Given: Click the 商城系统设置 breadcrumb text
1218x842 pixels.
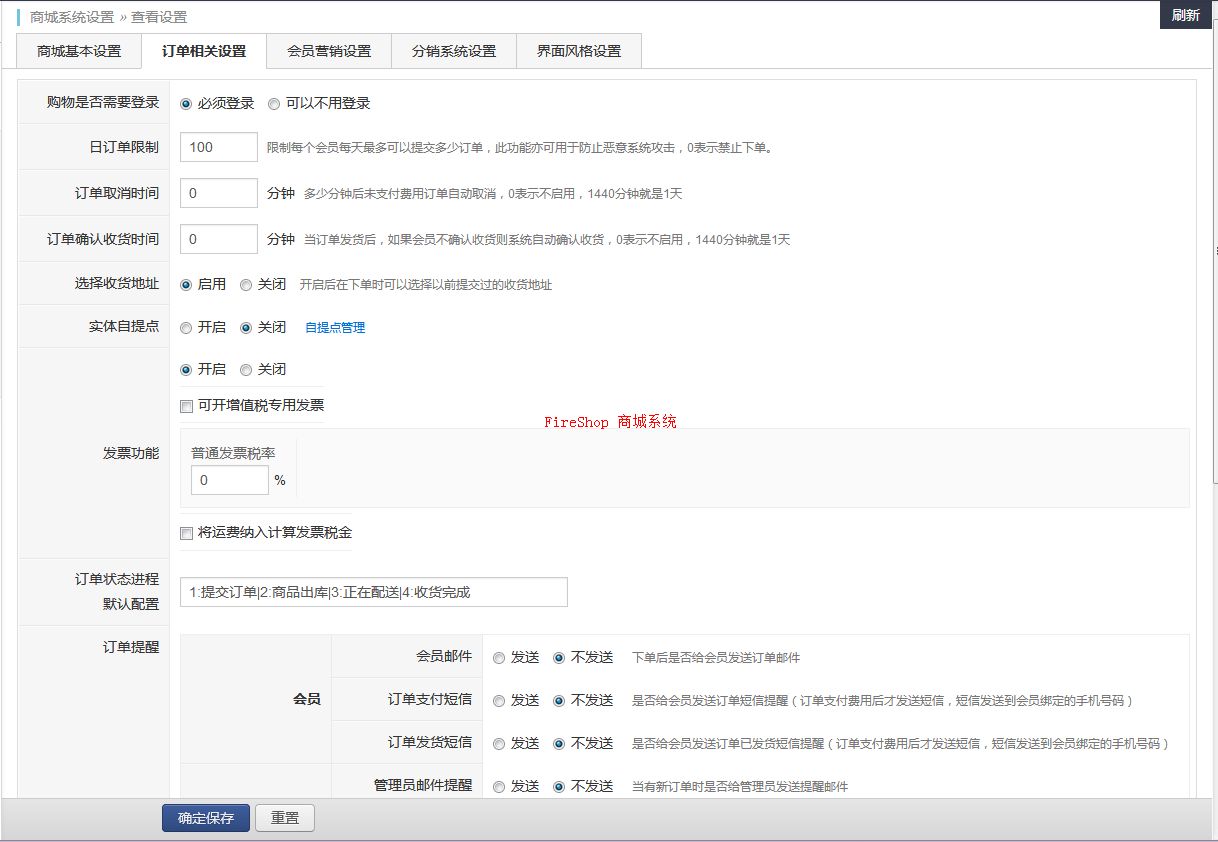Looking at the screenshot, I should 72,17.
